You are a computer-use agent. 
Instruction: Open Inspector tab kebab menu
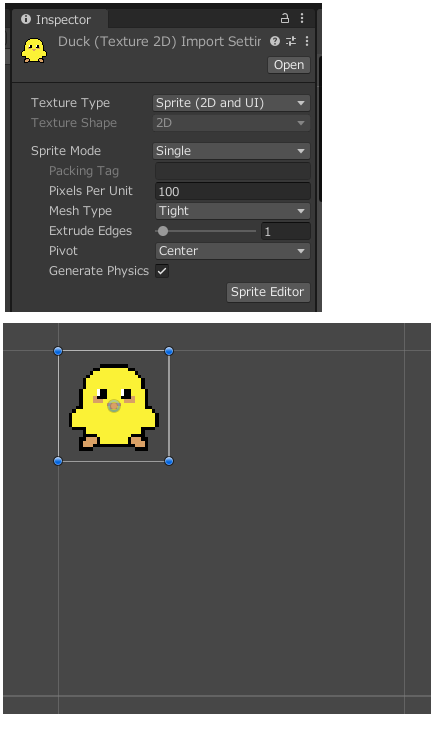pos(302,18)
